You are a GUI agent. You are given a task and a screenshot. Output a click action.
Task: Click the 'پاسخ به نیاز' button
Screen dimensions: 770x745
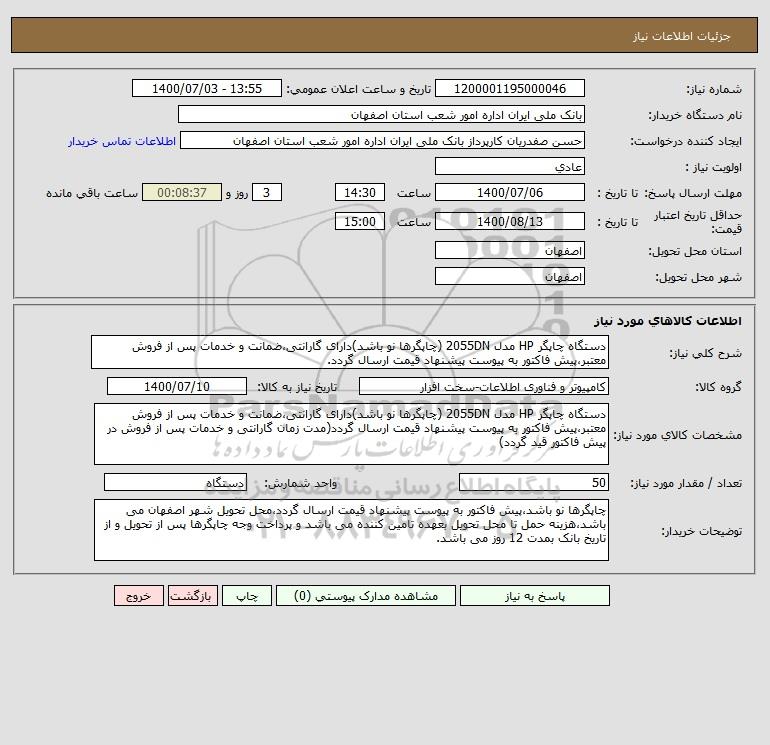point(535,596)
